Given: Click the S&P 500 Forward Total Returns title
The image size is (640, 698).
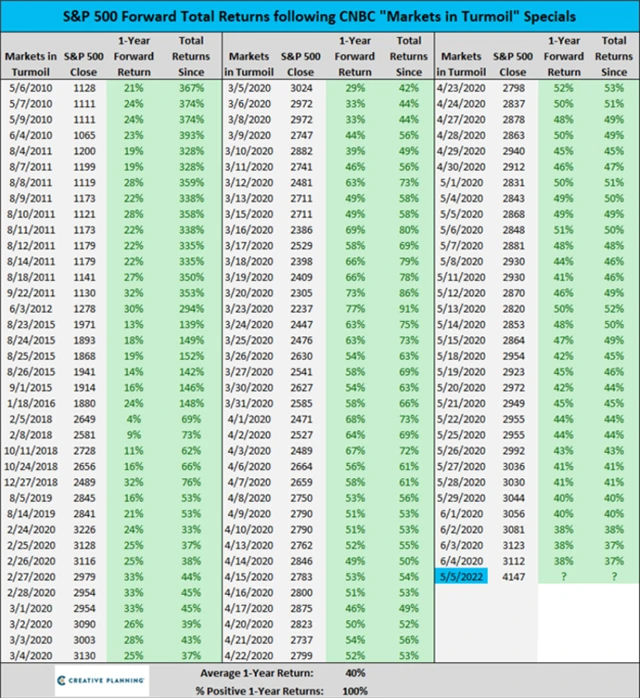Looking at the screenshot, I should click(x=319, y=14).
